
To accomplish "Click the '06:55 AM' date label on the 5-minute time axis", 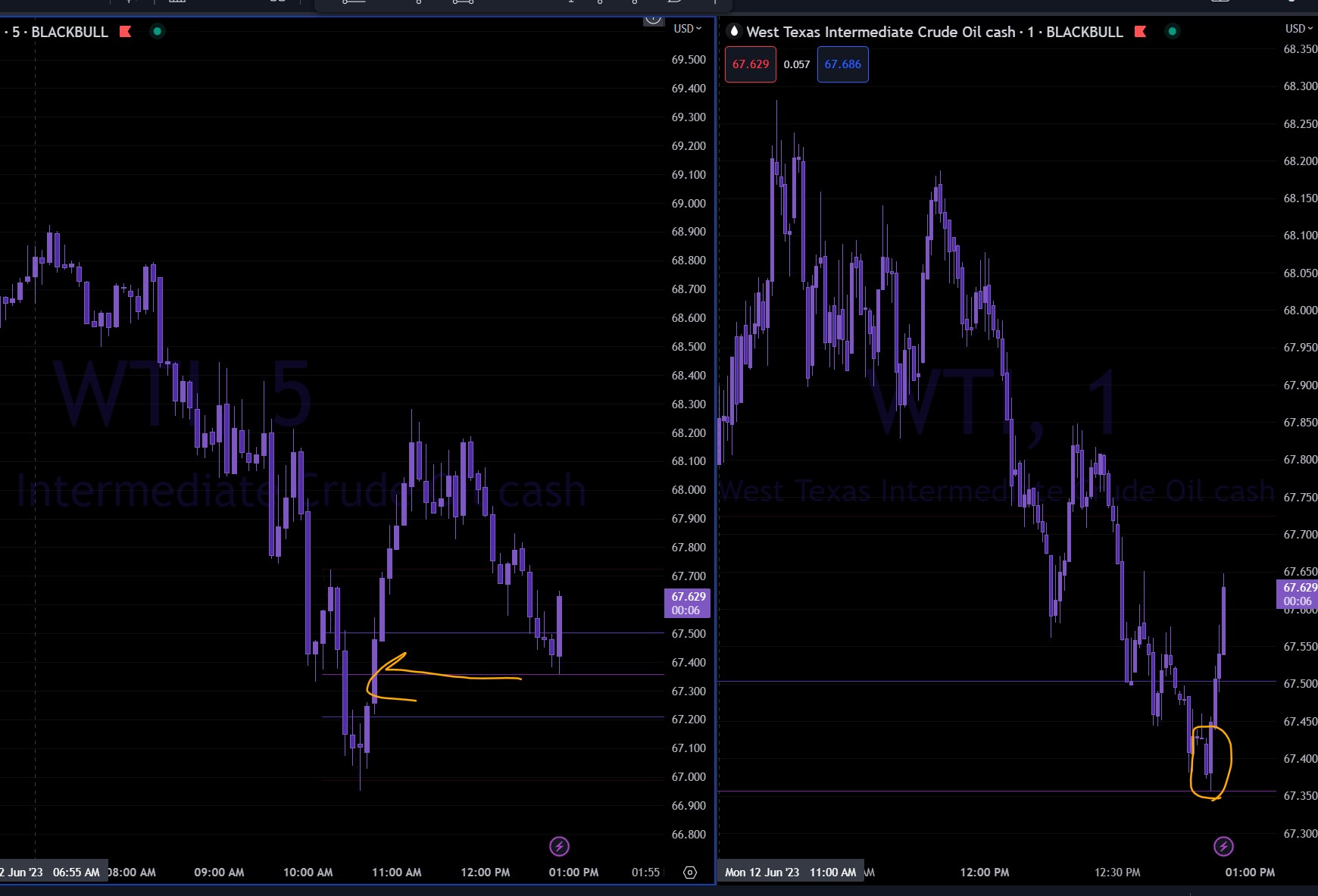I will coord(77,873).
